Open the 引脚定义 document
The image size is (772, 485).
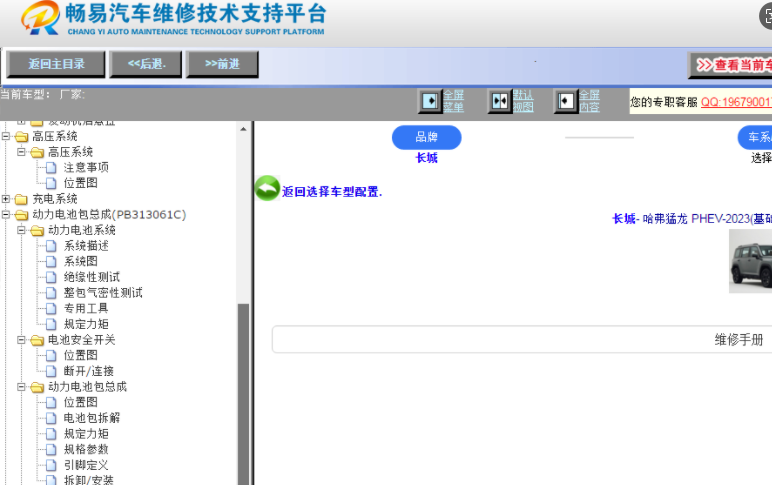click(86, 465)
